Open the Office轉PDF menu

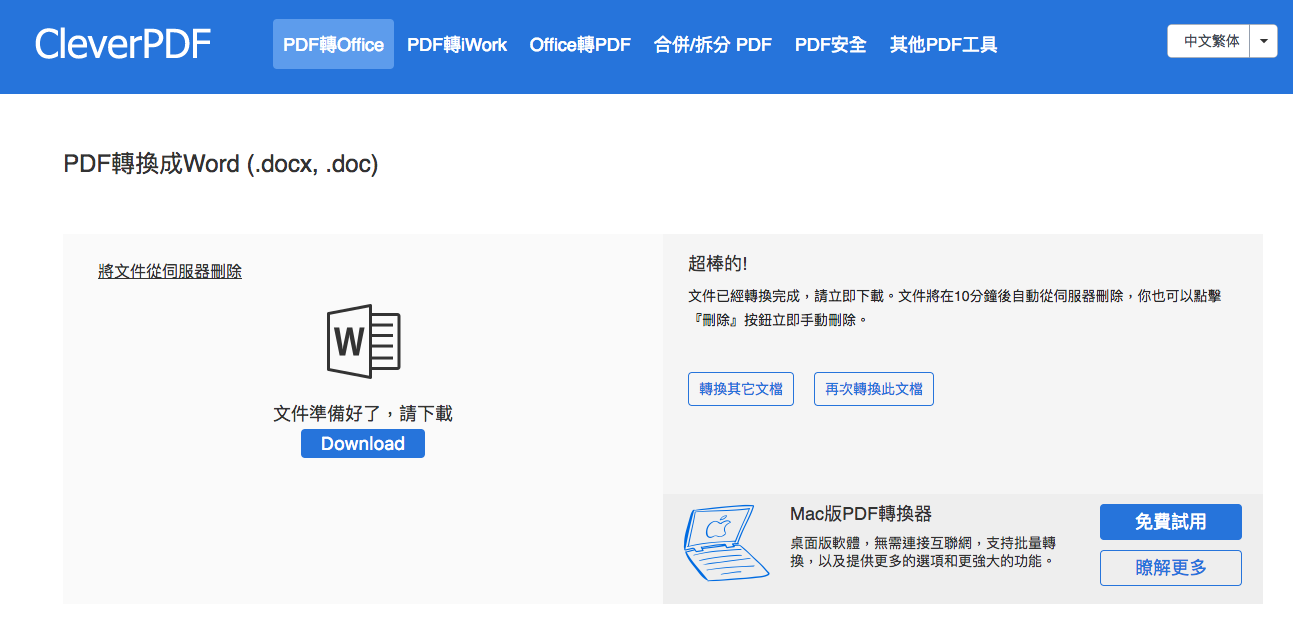click(x=580, y=44)
